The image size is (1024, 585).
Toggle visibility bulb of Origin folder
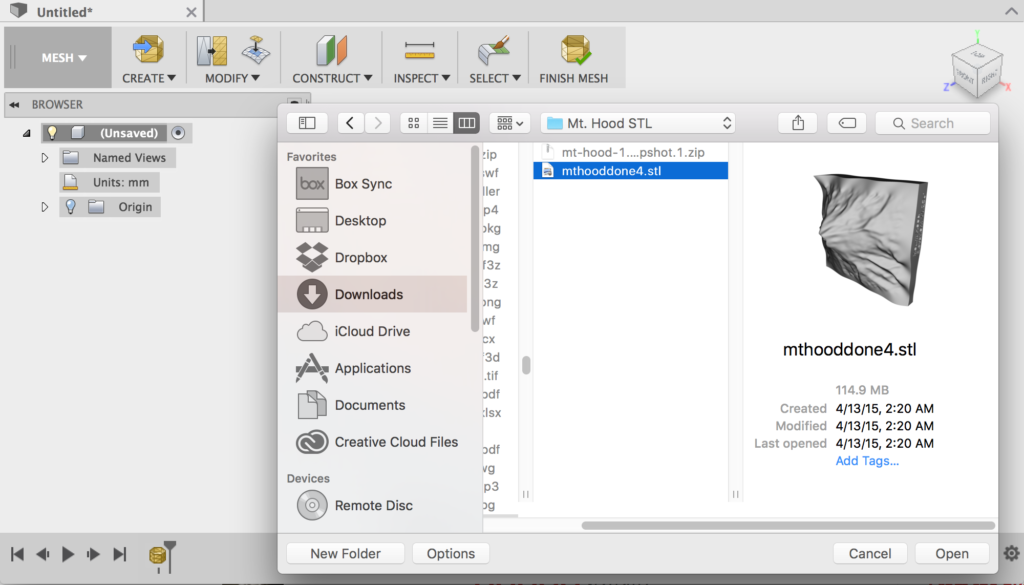coord(71,207)
